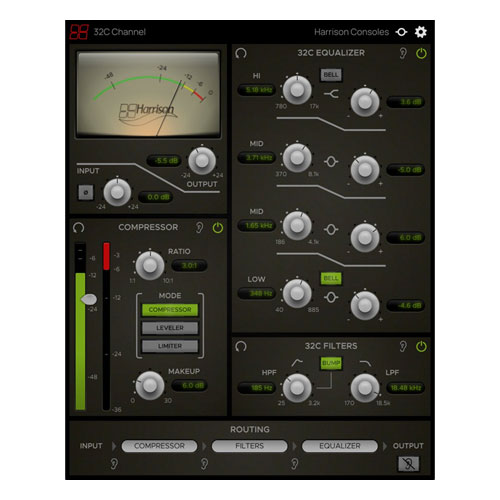Select LIMITER mode
Viewport: 500px width, 500px height.
(x=170, y=346)
